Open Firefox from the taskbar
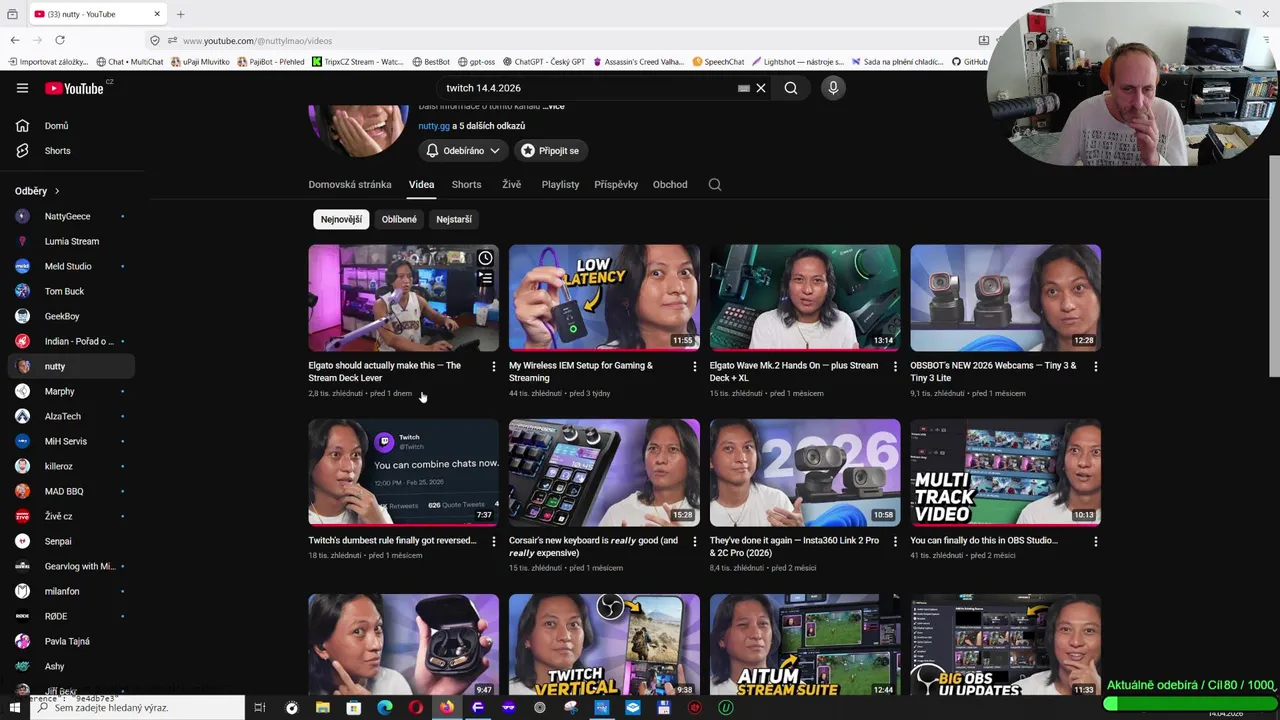The width and height of the screenshot is (1280, 720). click(x=447, y=708)
